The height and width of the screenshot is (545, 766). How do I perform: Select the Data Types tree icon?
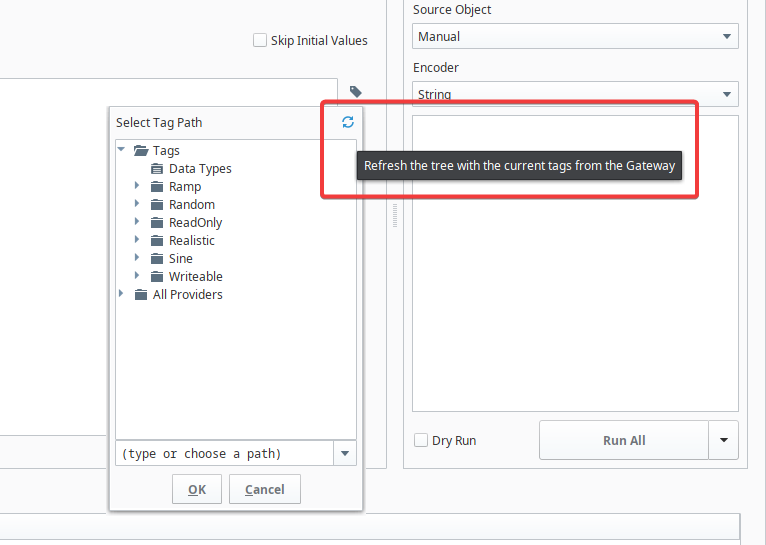(x=157, y=169)
